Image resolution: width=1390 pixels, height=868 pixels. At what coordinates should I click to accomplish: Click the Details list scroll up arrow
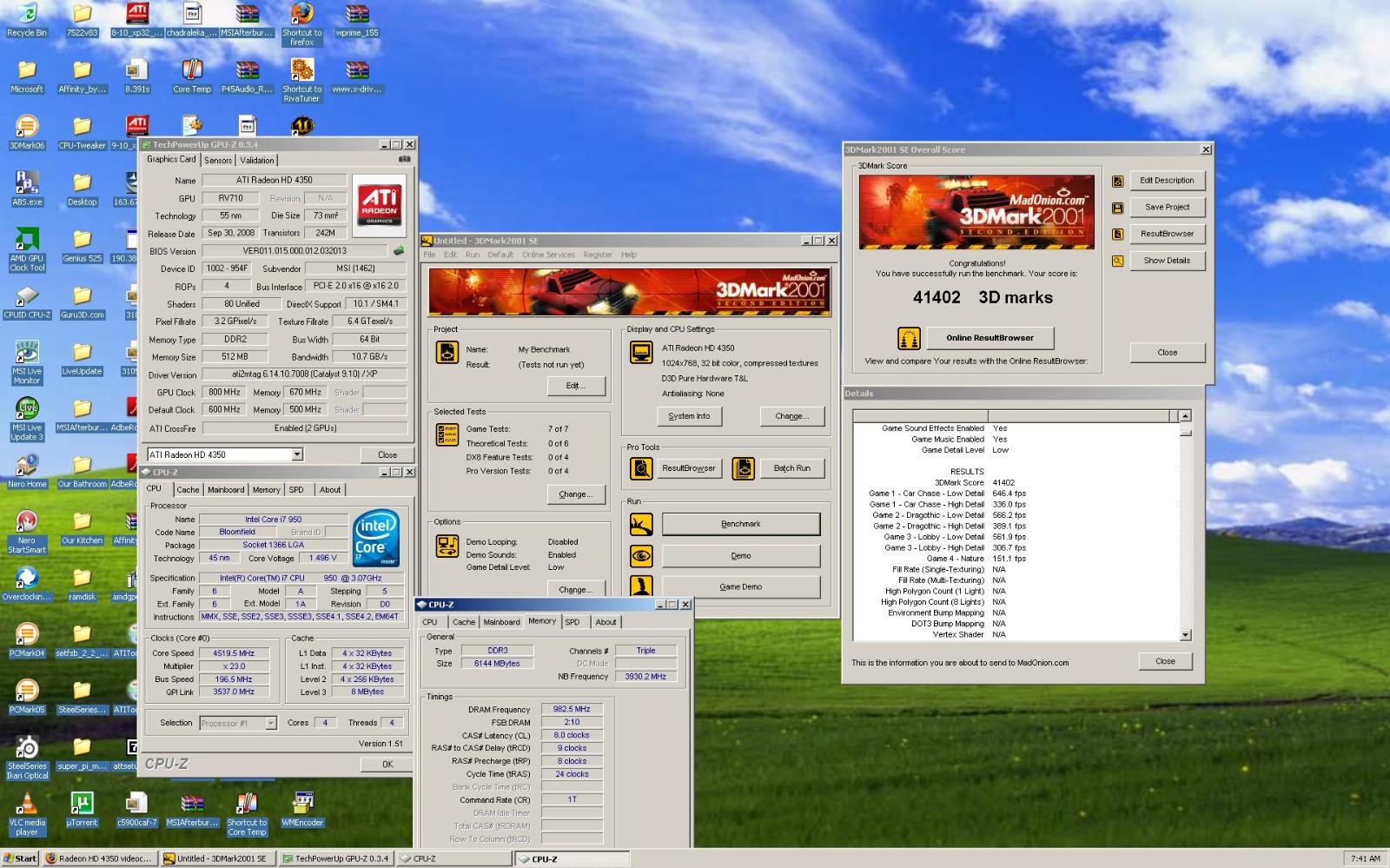pos(1186,416)
